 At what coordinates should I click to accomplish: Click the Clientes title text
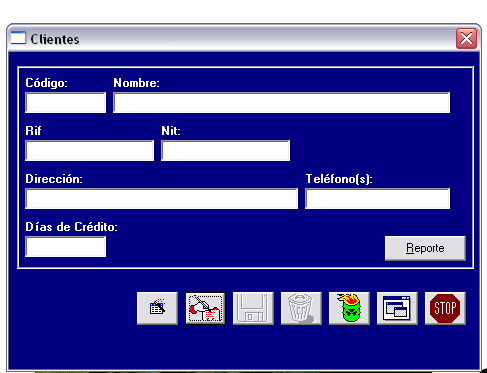coord(55,39)
